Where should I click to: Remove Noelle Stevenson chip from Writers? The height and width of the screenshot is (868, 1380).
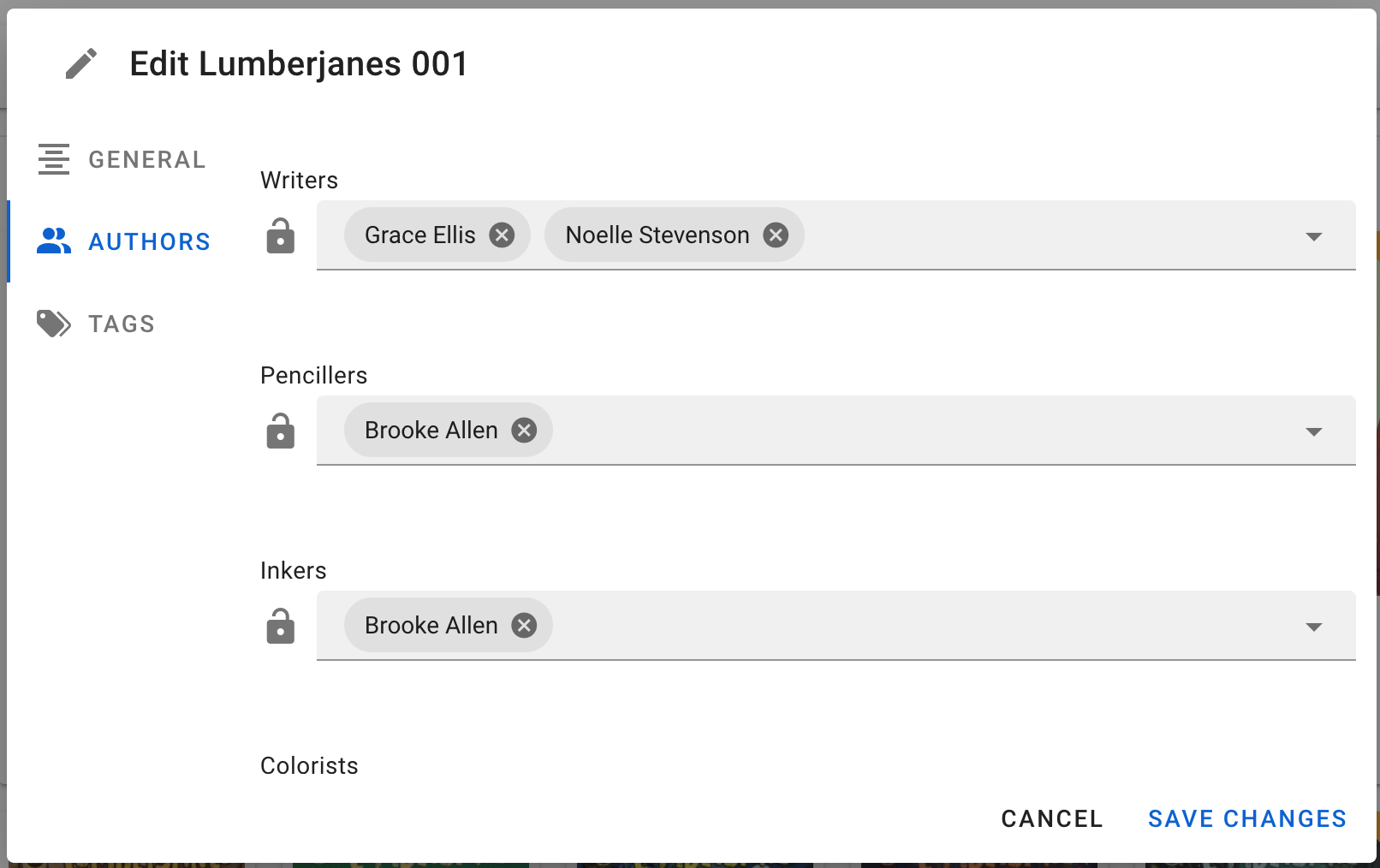[776, 235]
